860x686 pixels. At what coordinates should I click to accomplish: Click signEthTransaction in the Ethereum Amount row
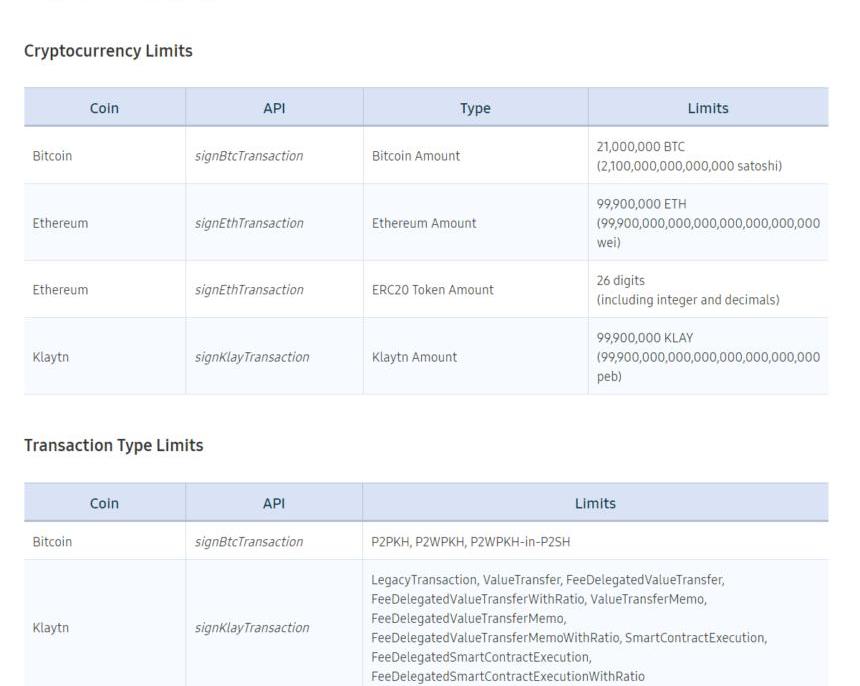[249, 223]
